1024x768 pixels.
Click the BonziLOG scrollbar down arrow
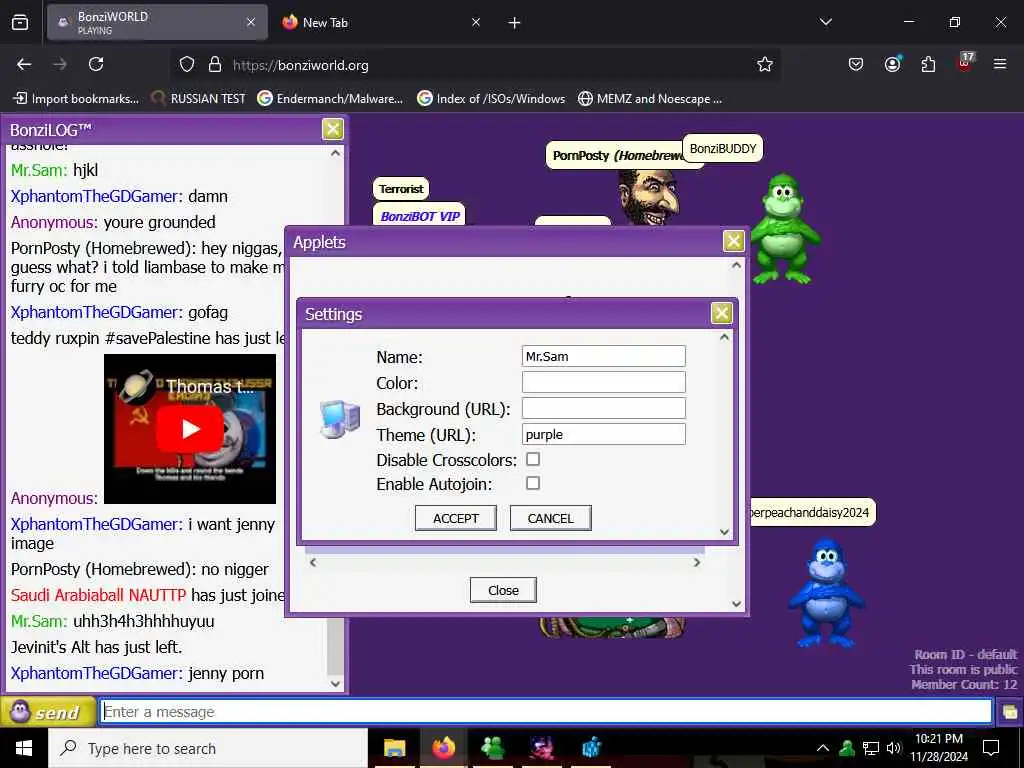pyautogui.click(x=335, y=684)
